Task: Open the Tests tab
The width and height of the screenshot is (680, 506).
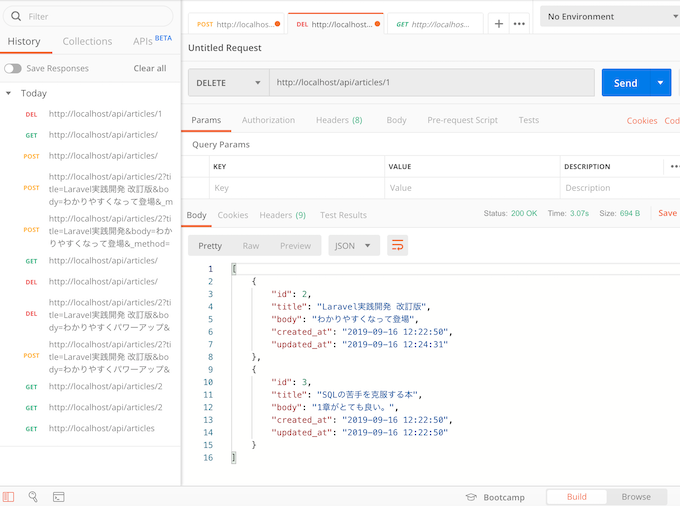Action: tap(529, 120)
